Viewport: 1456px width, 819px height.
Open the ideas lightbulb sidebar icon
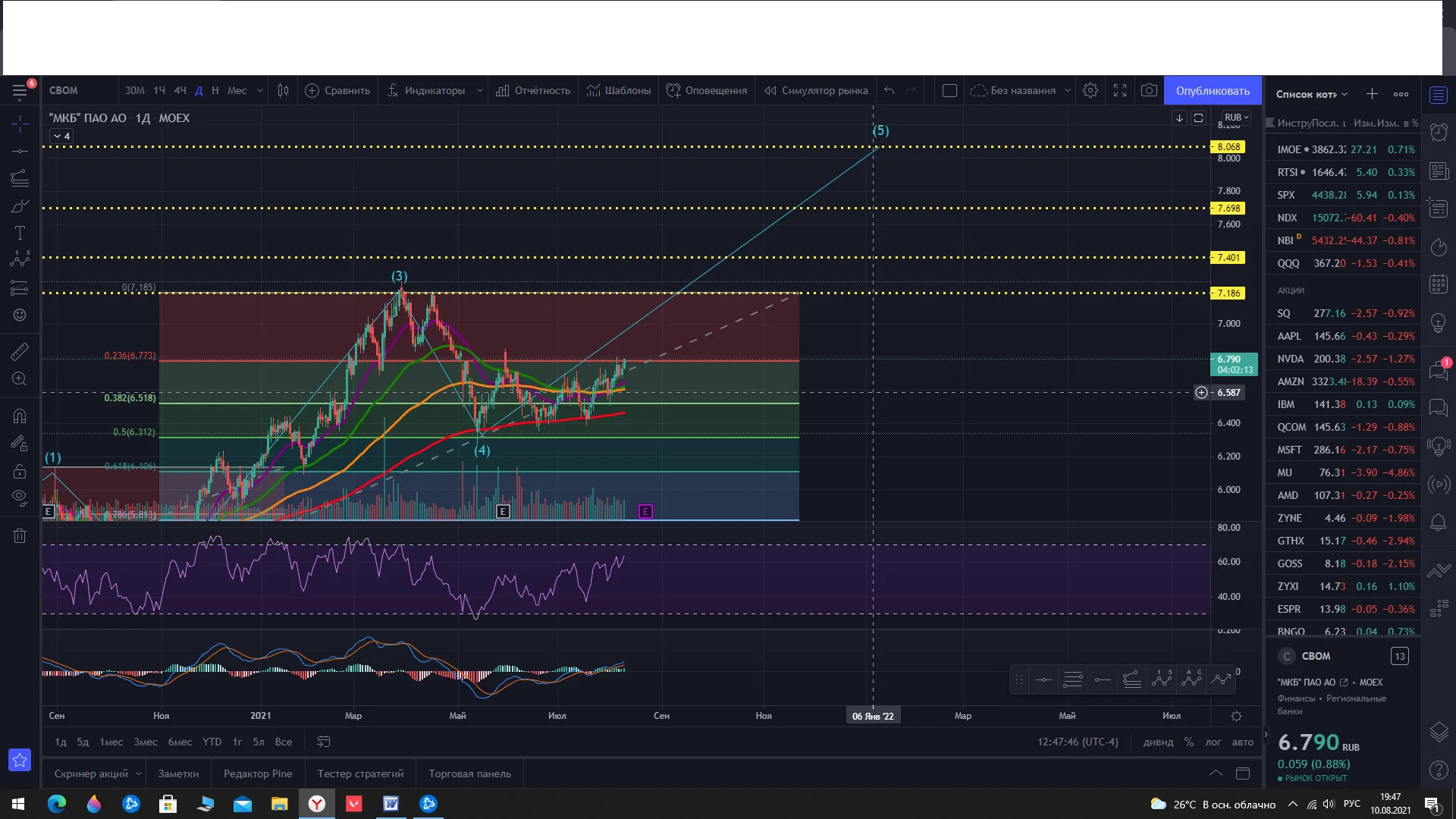point(1439,323)
